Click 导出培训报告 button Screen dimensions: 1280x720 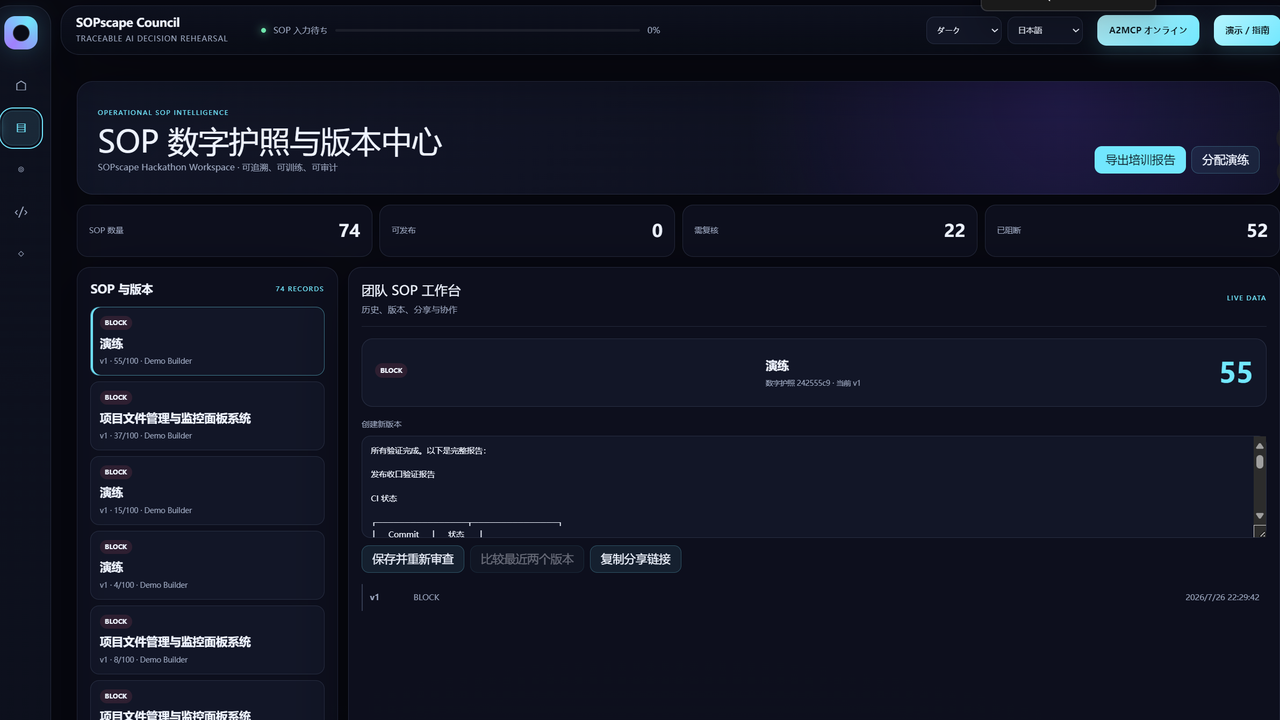pos(1140,160)
